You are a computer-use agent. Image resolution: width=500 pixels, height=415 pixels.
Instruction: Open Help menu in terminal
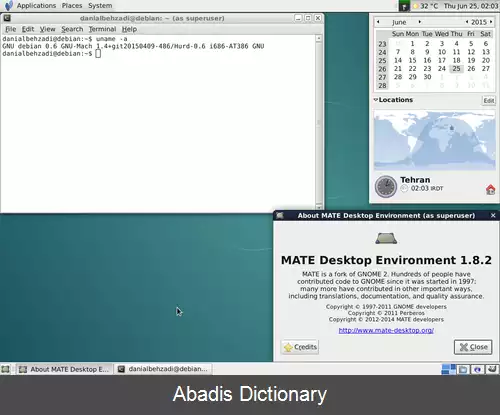[x=129, y=29]
